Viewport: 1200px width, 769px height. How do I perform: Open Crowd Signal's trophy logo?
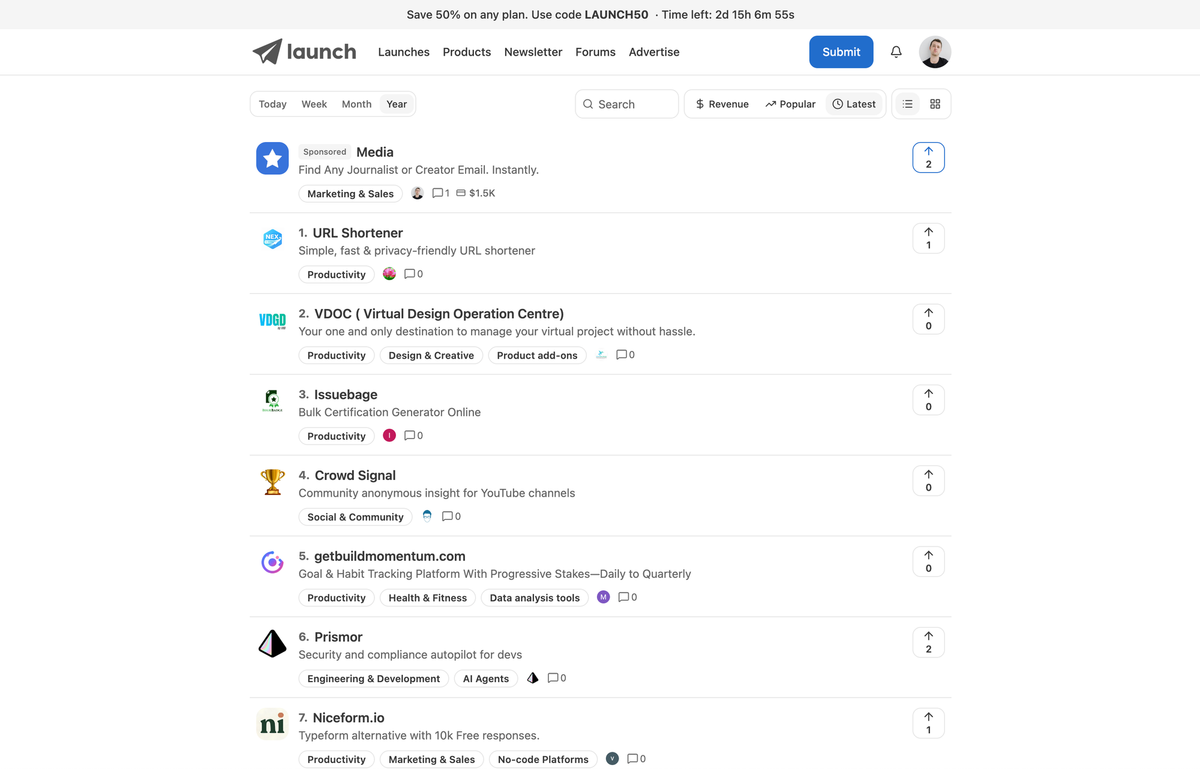[x=272, y=481]
